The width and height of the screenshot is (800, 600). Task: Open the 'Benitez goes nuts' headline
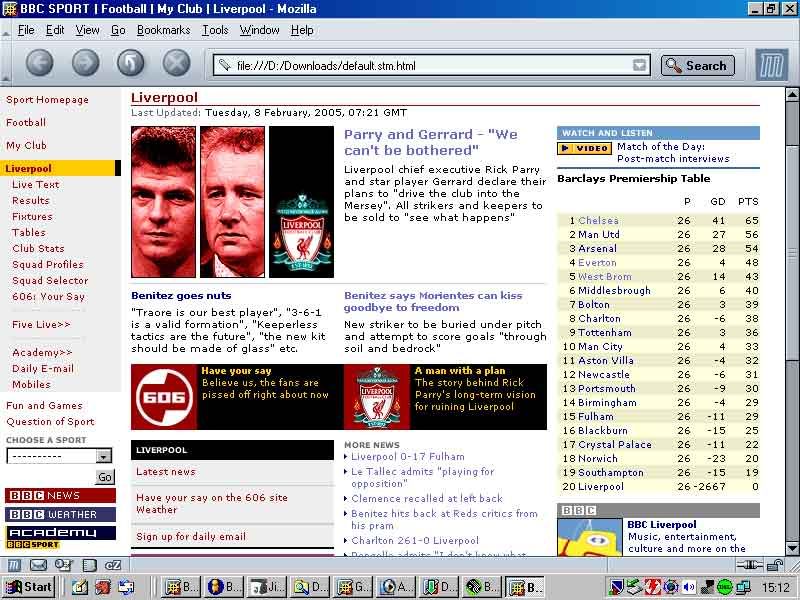181,295
